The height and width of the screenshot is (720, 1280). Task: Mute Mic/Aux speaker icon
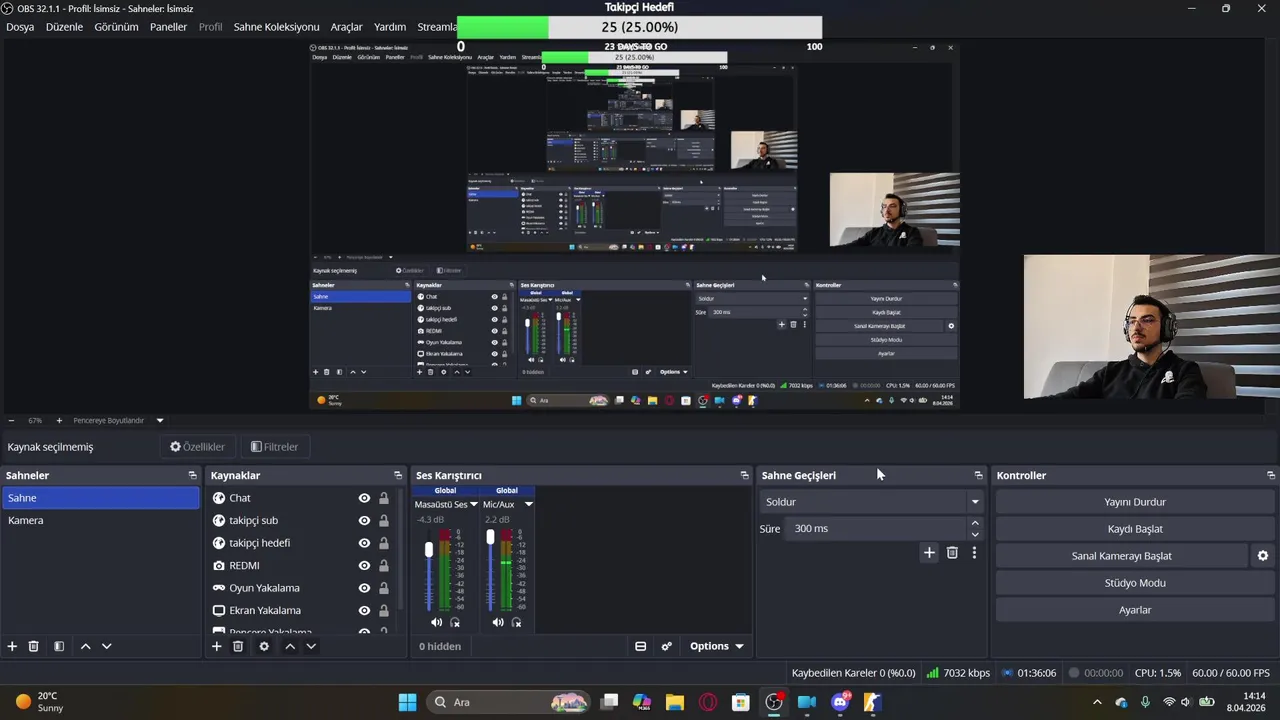pos(498,622)
